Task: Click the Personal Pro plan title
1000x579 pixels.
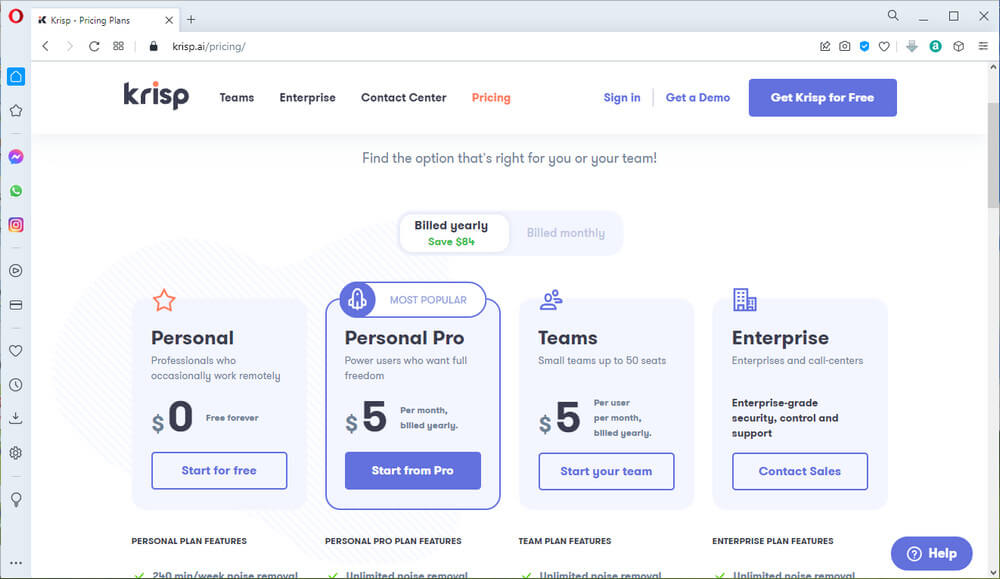Action: tap(404, 338)
